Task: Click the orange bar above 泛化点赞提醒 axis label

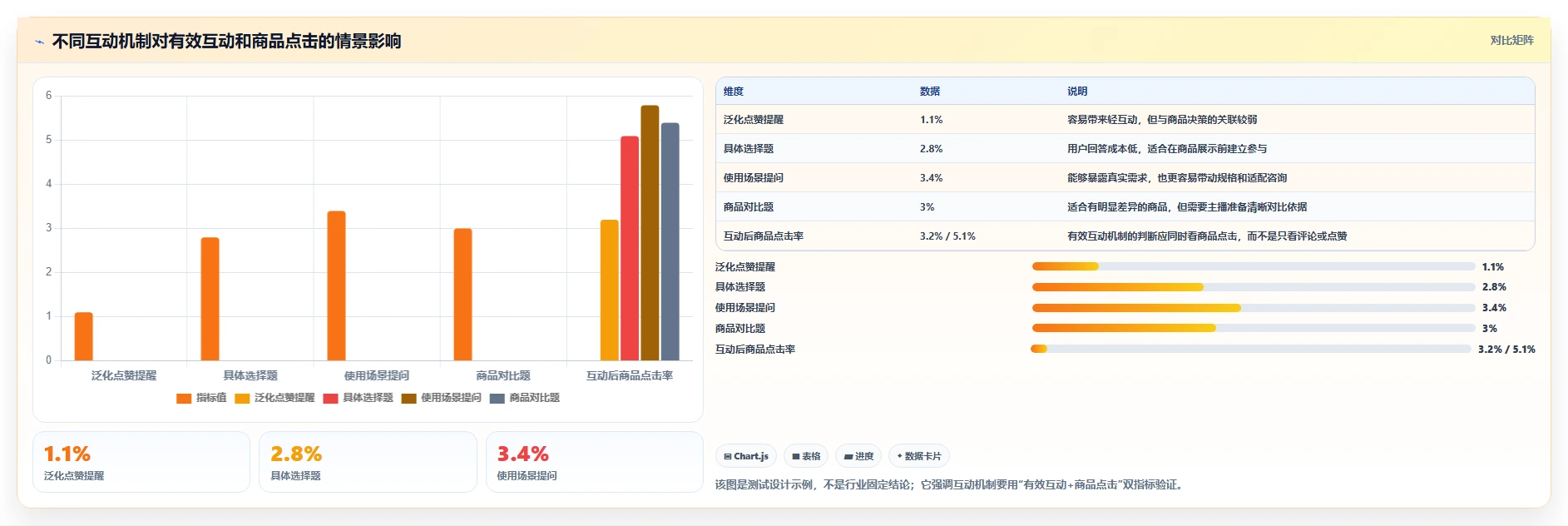Action: coord(83,336)
